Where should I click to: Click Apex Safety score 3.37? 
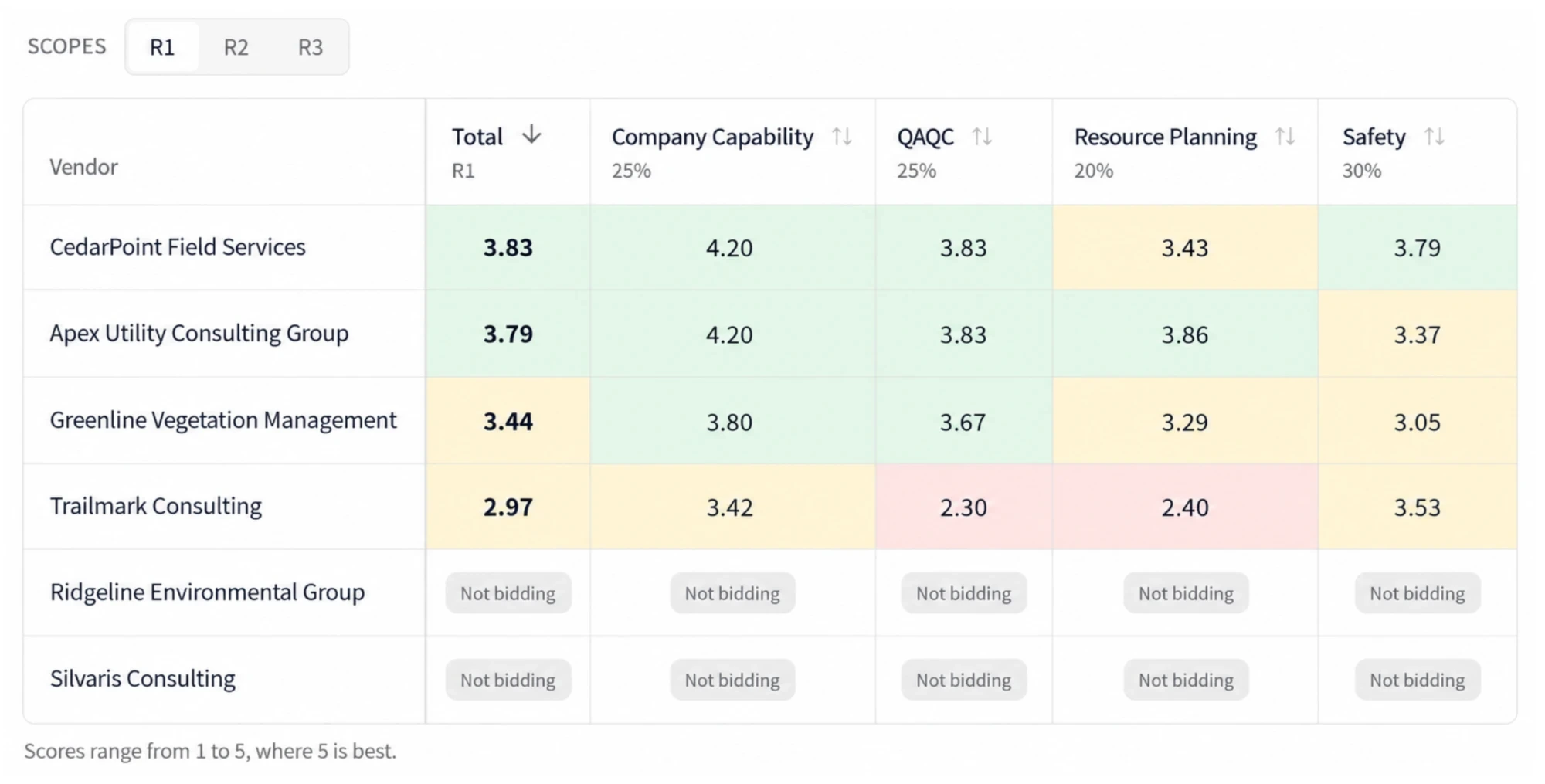pyautogui.click(x=1418, y=334)
